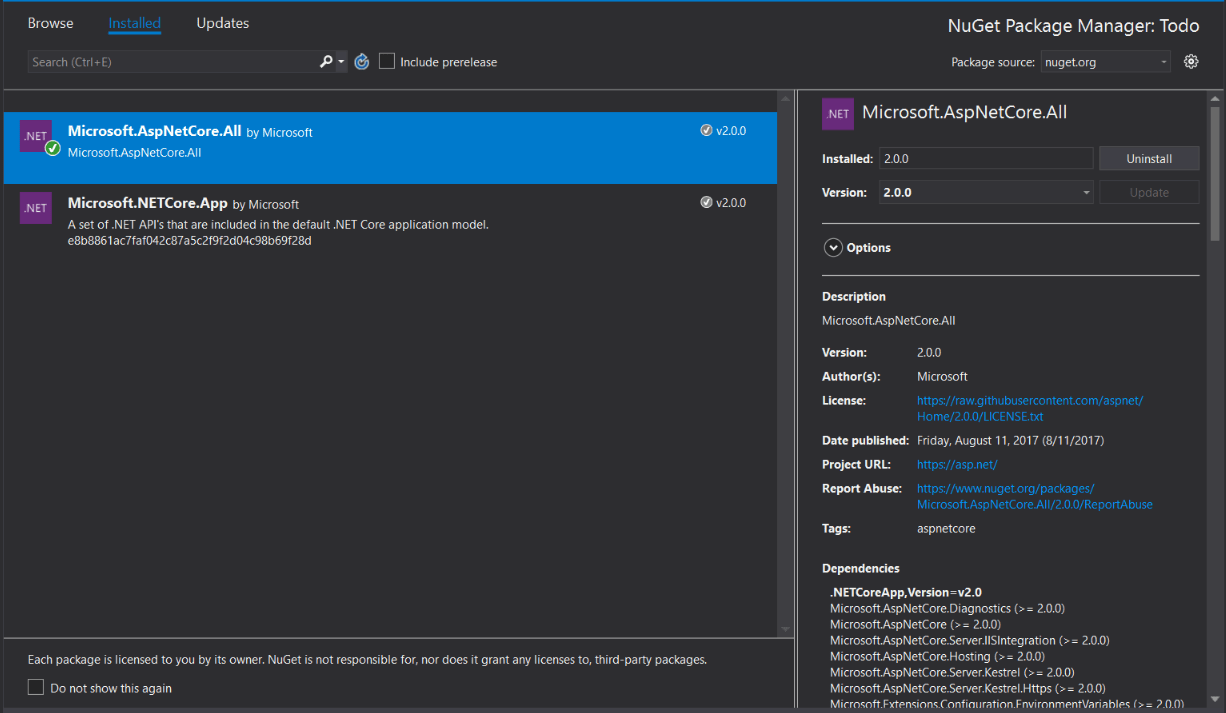Click the Microsoft.AspNetCore.All details title

coord(964,113)
